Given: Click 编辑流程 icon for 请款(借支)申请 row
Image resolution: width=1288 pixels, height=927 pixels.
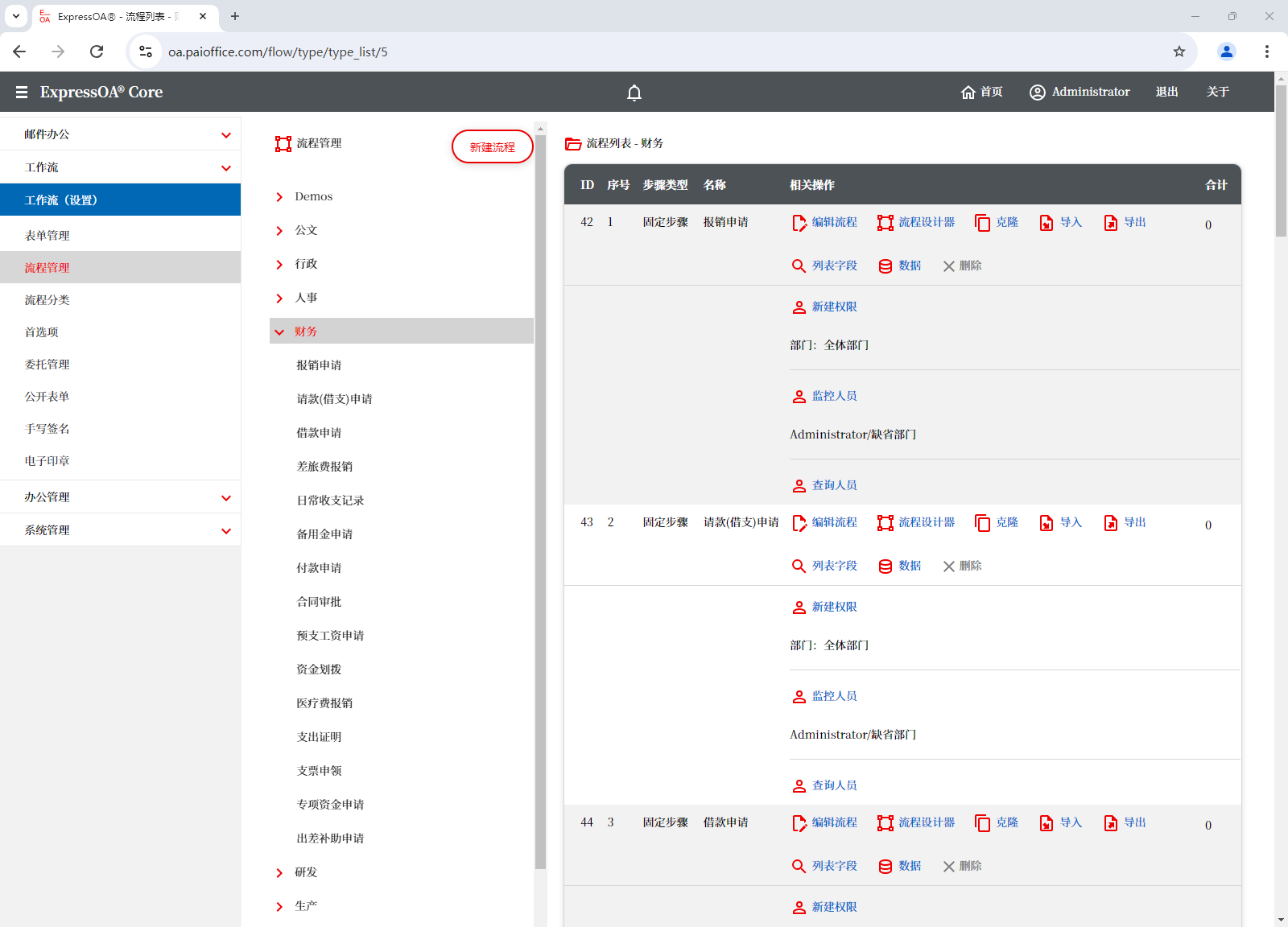Looking at the screenshot, I should (799, 523).
